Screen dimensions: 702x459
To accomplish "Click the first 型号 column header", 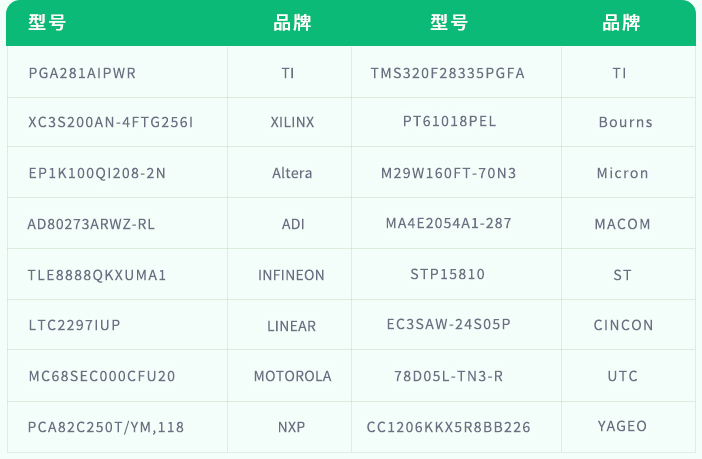I will [47, 22].
